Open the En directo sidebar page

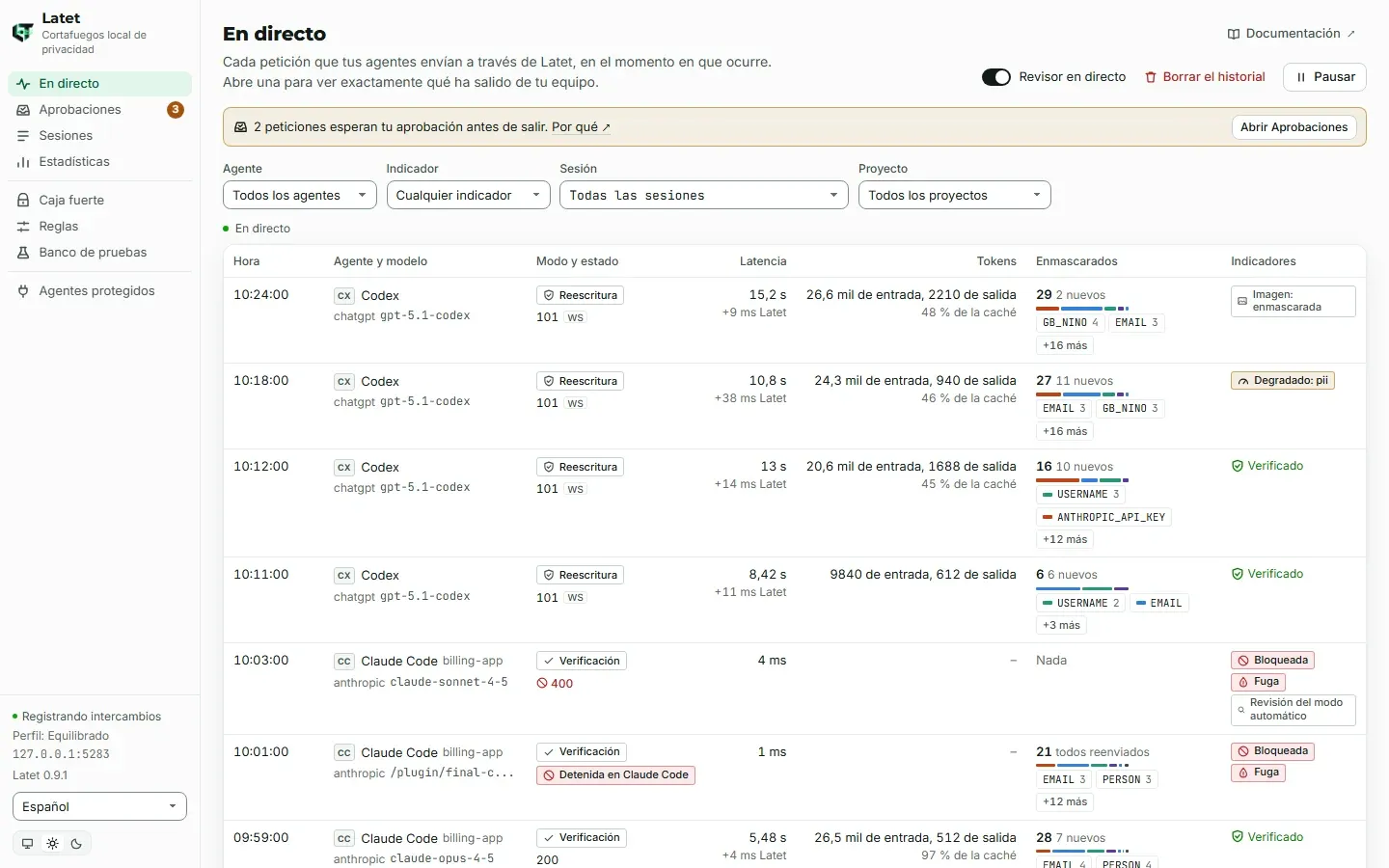pos(100,84)
